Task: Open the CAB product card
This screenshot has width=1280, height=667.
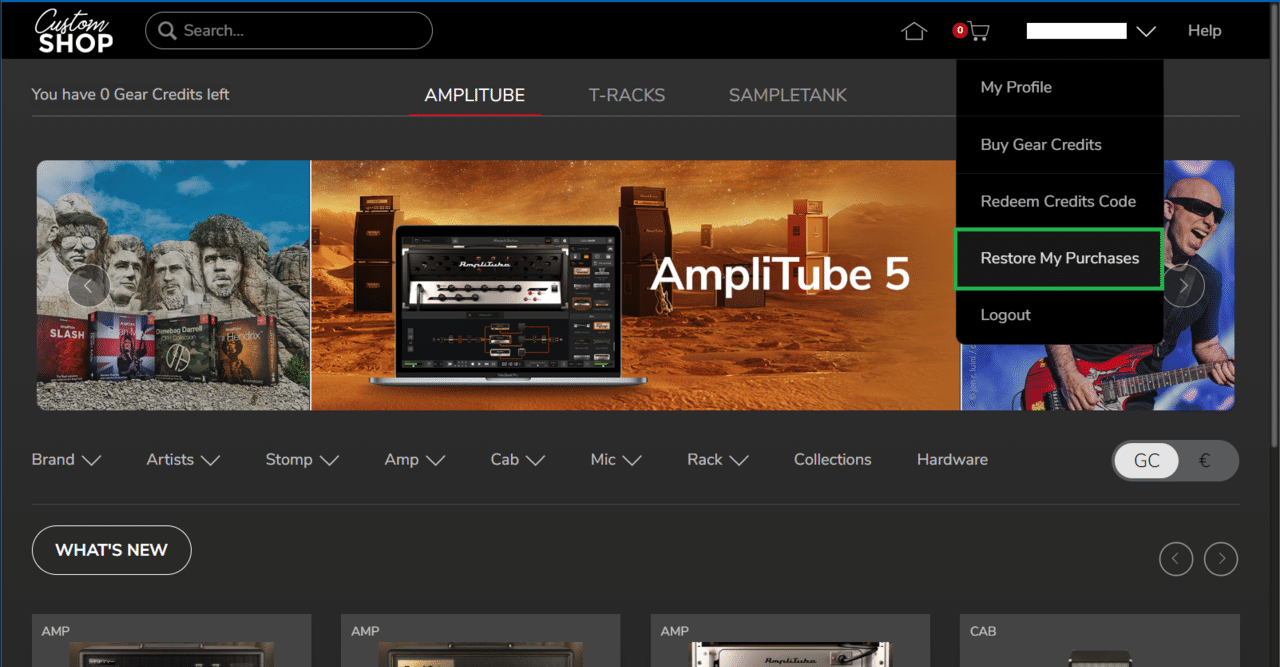Action: [1100, 641]
